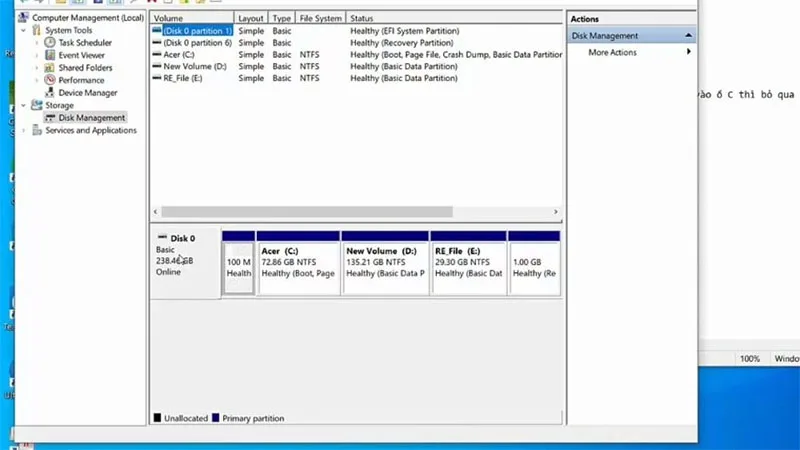This screenshot has height=450, width=800.
Task: Collapse the System Tools tree node
Action: 23,30
